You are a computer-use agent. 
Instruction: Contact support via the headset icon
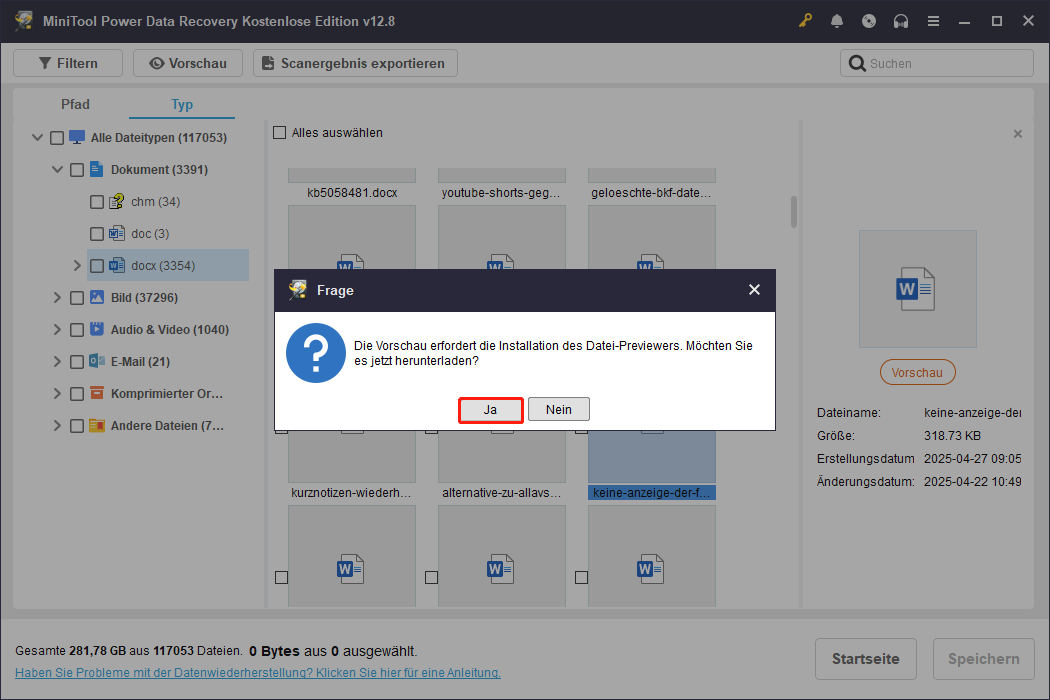[x=901, y=20]
